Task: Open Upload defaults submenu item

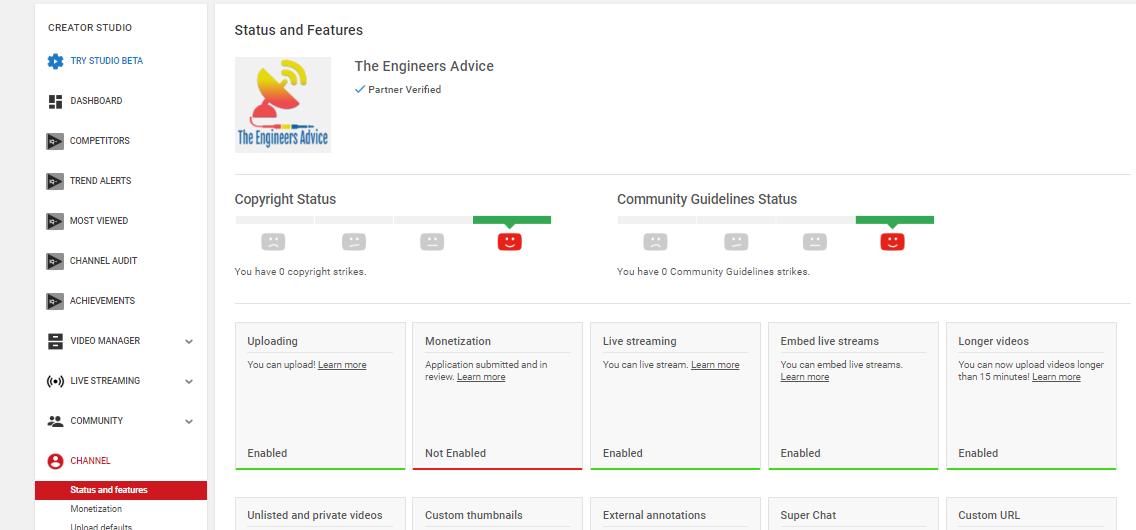Action: click(x=101, y=526)
